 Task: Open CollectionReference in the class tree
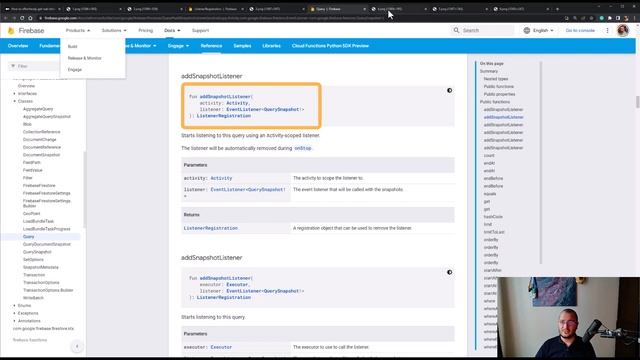click(x=42, y=132)
